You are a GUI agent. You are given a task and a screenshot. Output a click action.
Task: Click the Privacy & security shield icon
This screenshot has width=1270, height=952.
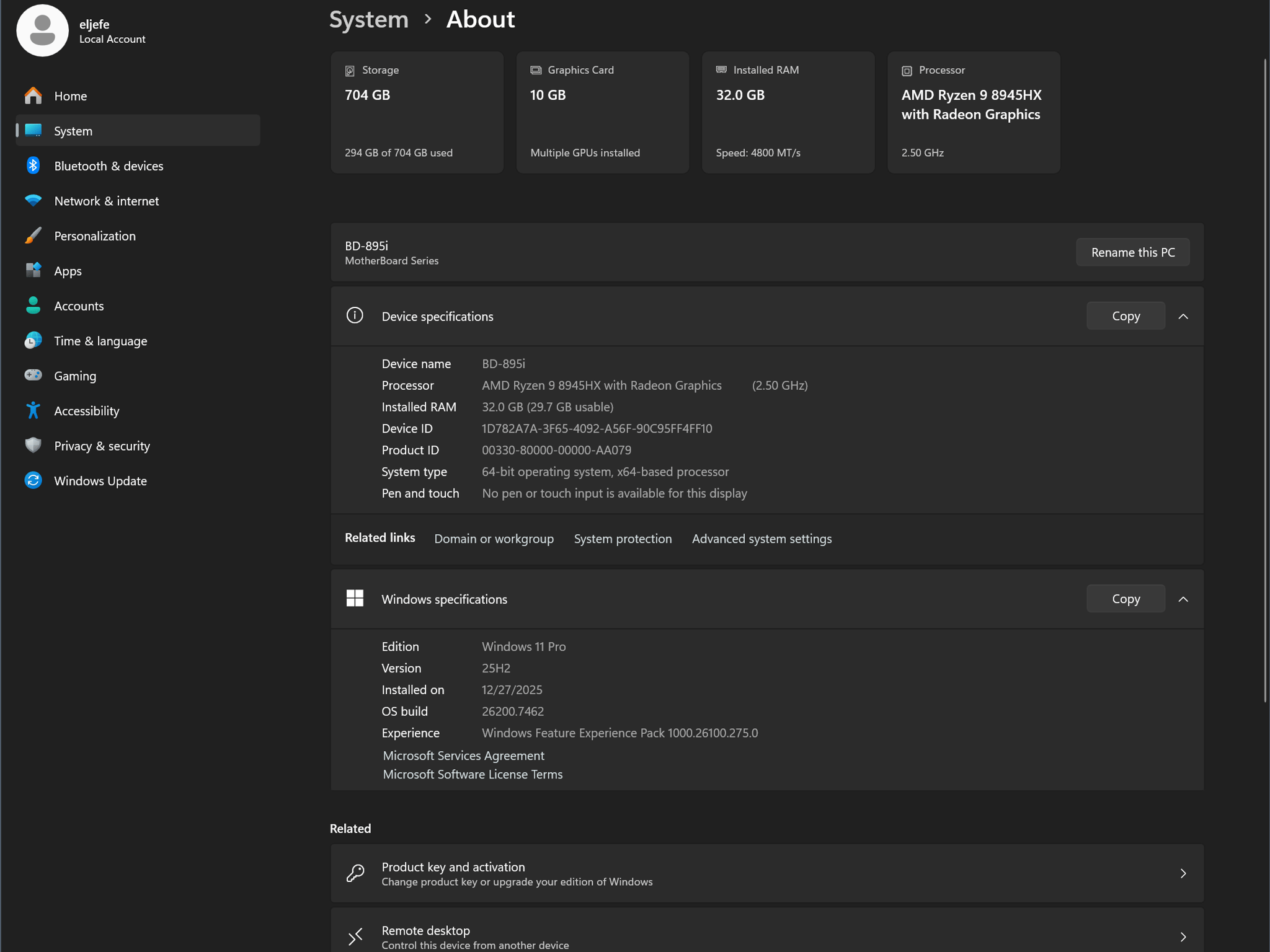(33, 445)
